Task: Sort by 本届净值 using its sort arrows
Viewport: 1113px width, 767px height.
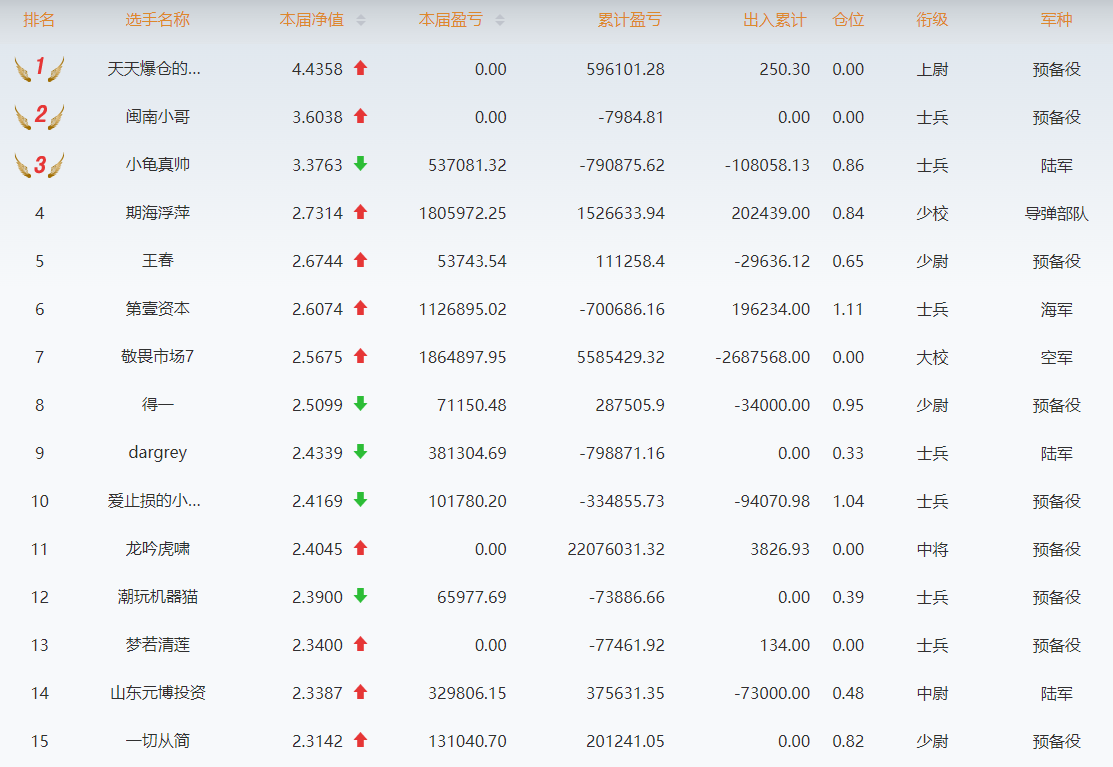Action: [x=361, y=20]
